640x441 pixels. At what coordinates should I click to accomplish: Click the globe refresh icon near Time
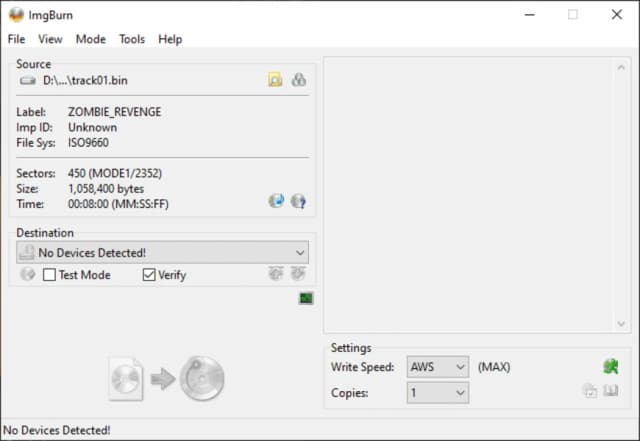point(276,200)
